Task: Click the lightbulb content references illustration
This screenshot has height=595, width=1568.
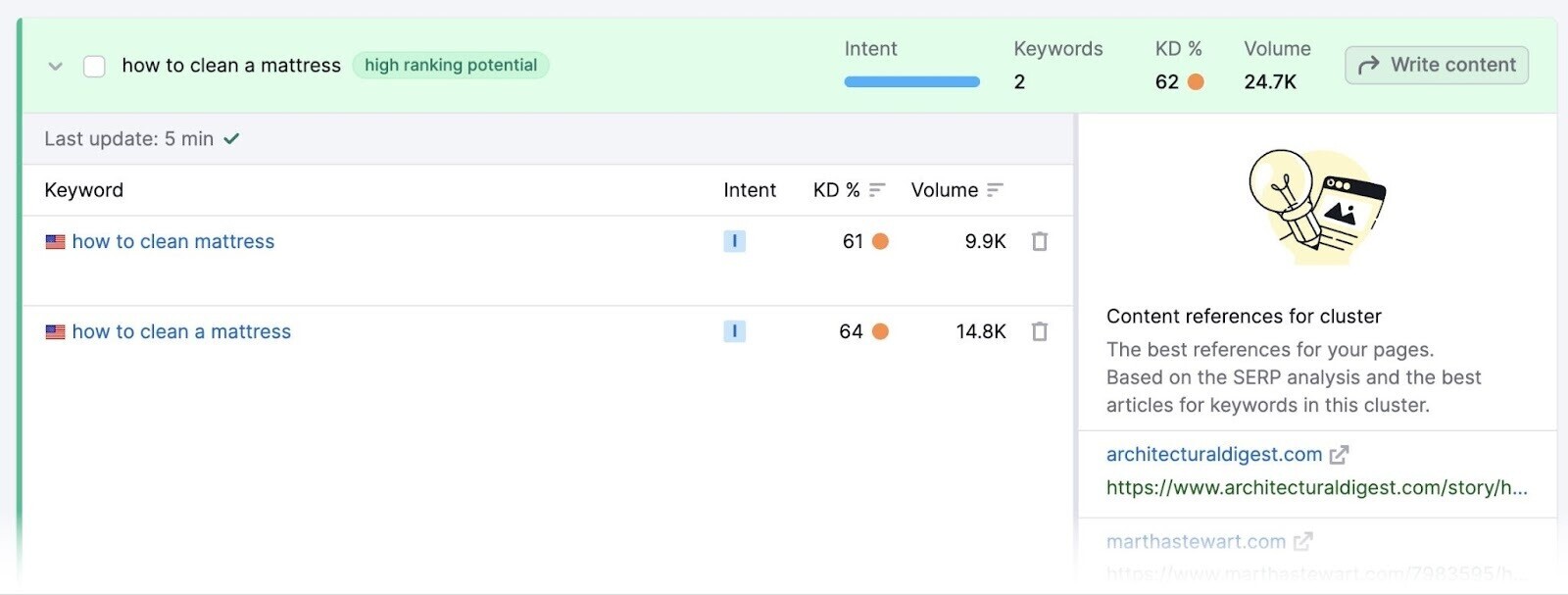Action: (1315, 207)
